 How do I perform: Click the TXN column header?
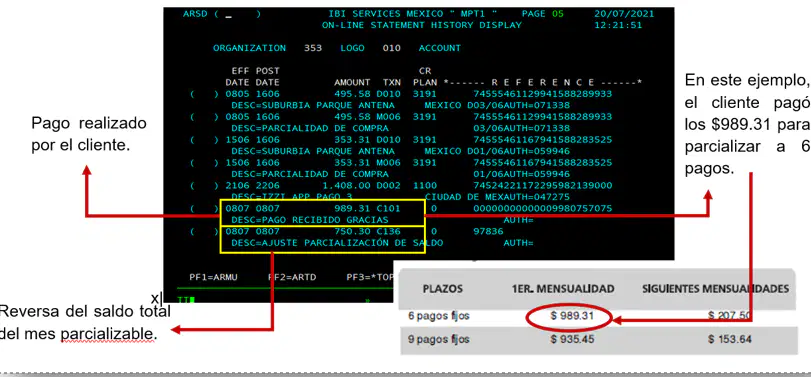tap(392, 82)
